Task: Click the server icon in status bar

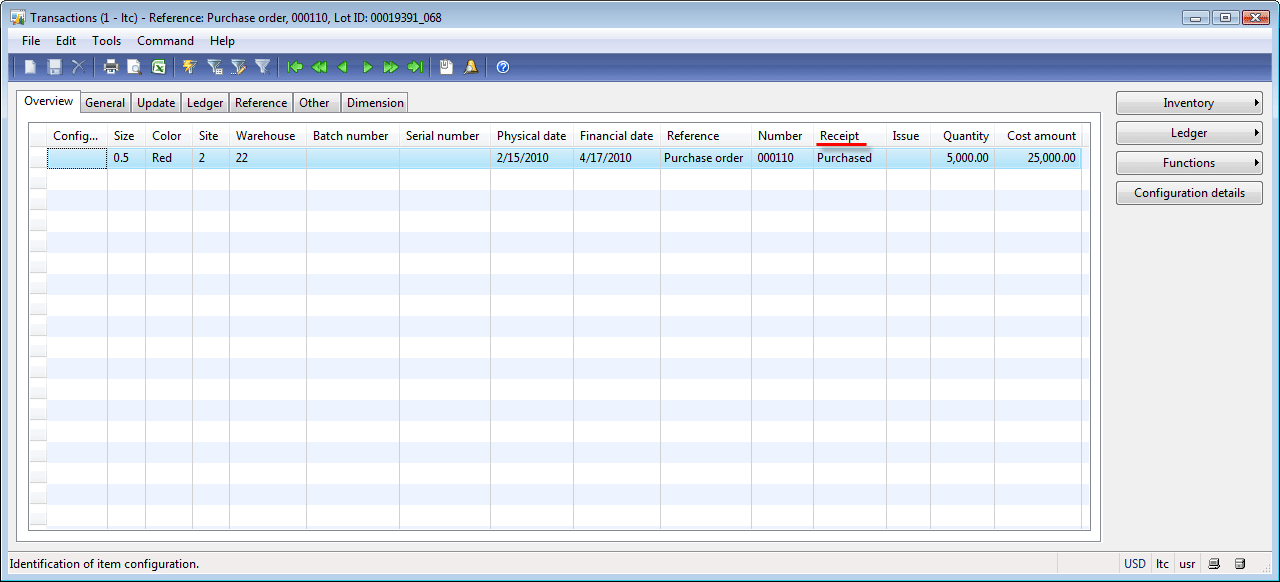Action: (1240, 564)
